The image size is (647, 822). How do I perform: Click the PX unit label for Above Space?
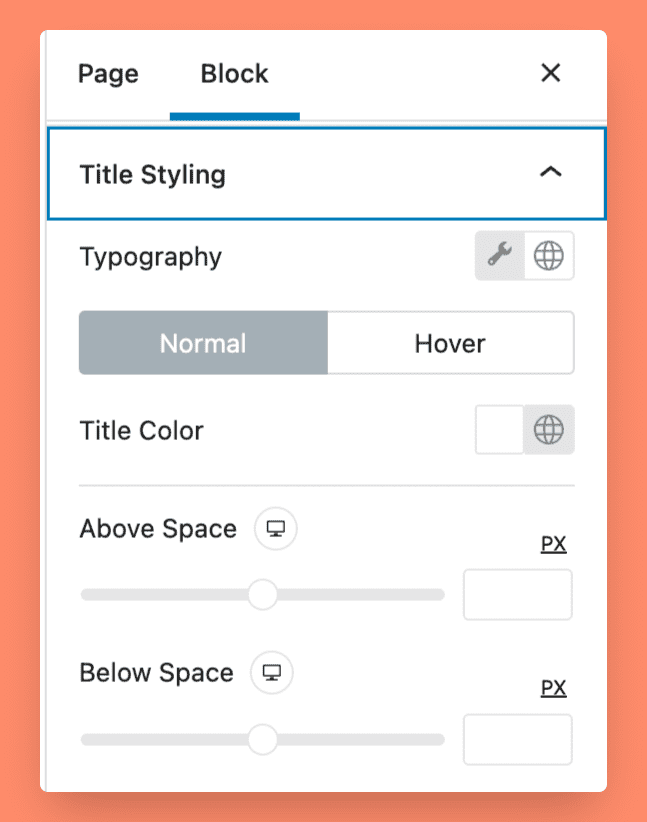click(x=554, y=543)
